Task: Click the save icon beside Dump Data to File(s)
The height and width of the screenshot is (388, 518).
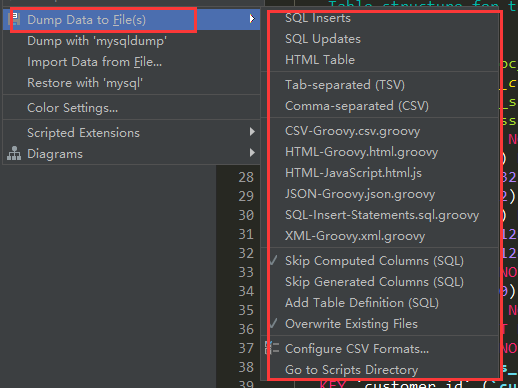Action: click(x=15, y=20)
